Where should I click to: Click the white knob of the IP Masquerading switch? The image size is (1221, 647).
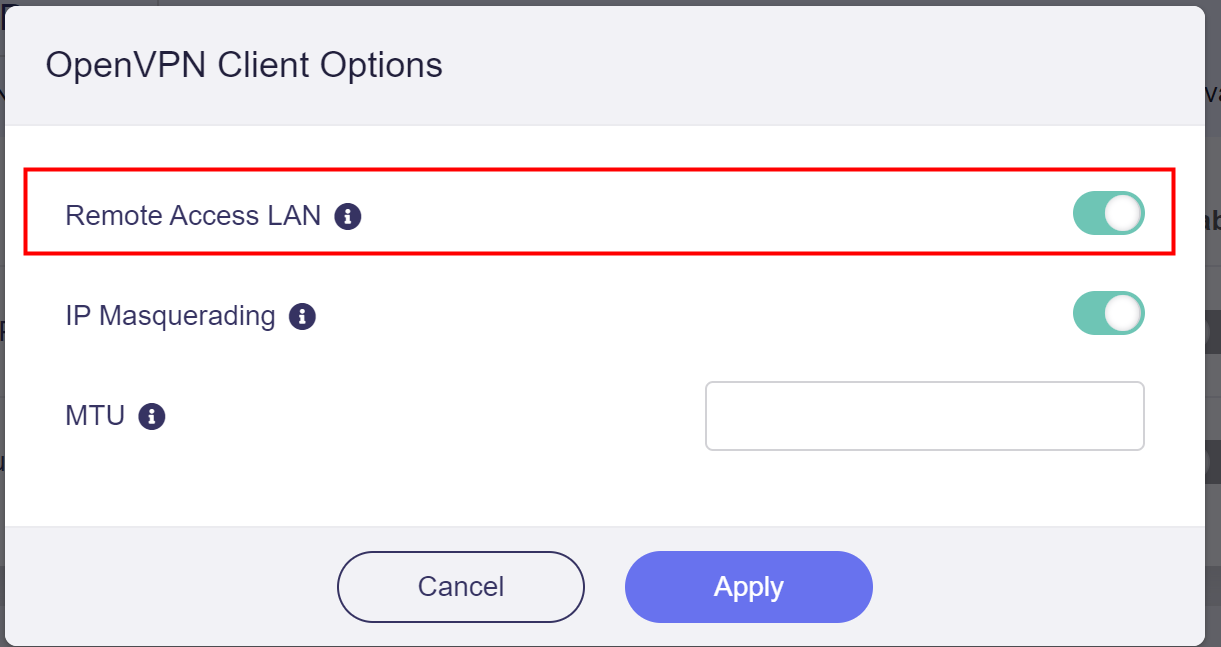coord(1124,313)
